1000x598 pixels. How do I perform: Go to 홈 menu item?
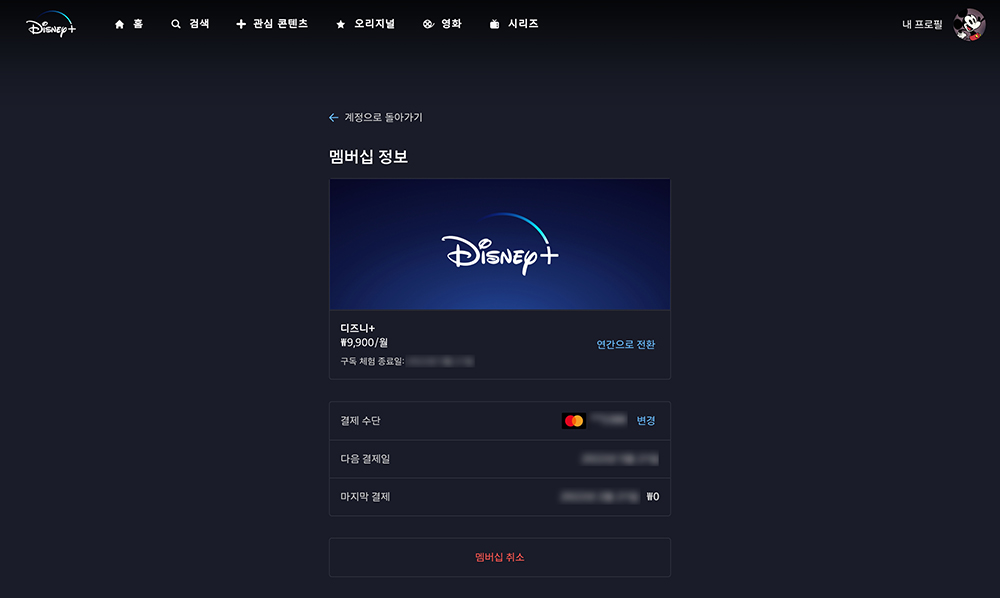(138, 24)
